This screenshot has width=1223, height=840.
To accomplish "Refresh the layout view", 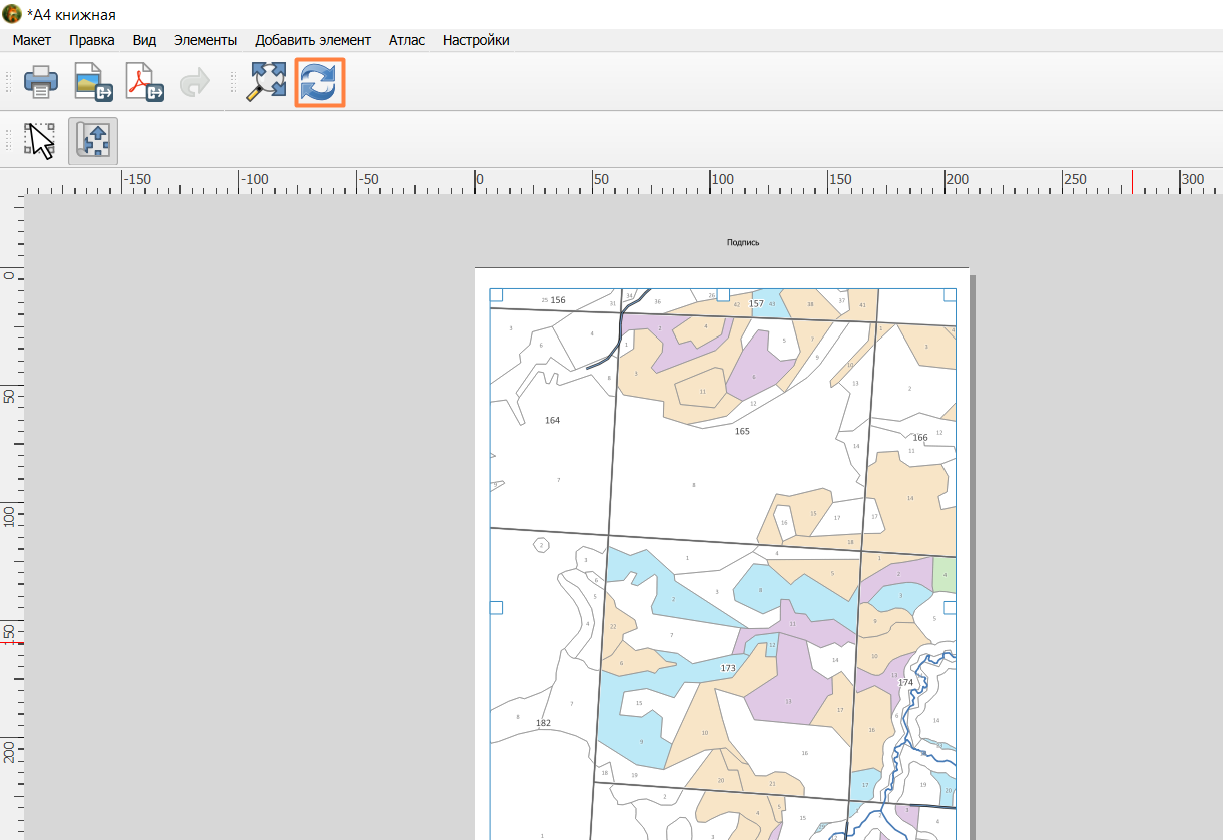I will [319, 82].
